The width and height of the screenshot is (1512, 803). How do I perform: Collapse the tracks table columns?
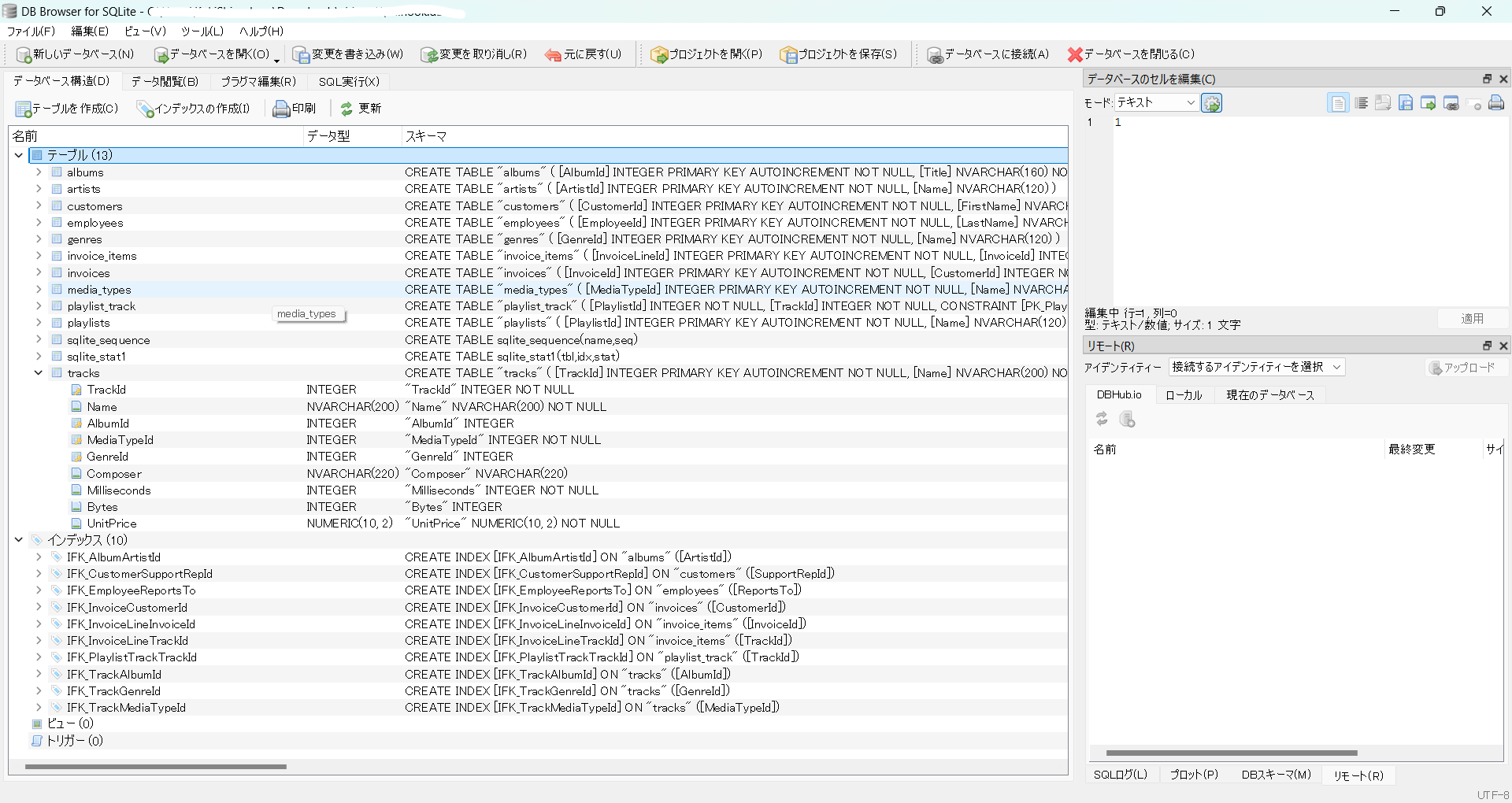38,372
